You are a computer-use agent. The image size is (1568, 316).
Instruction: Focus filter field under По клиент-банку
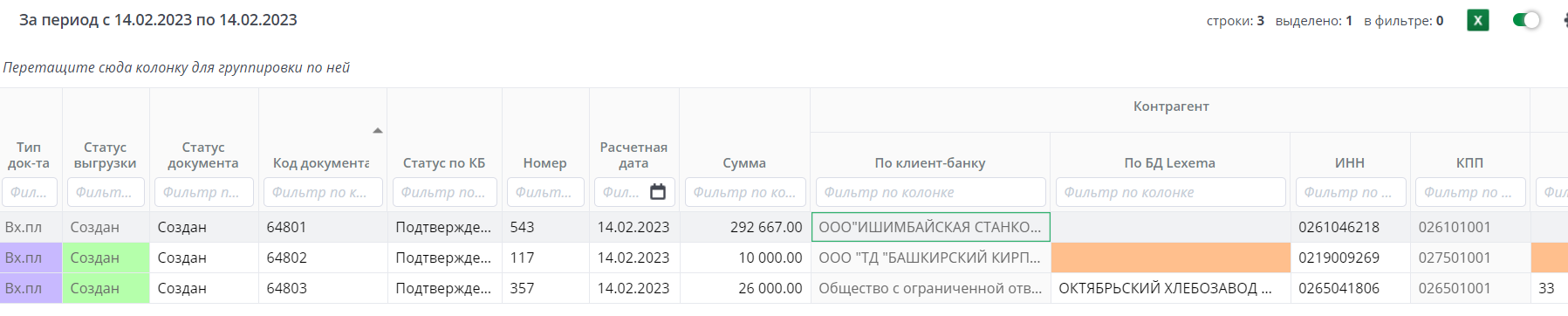(x=930, y=192)
